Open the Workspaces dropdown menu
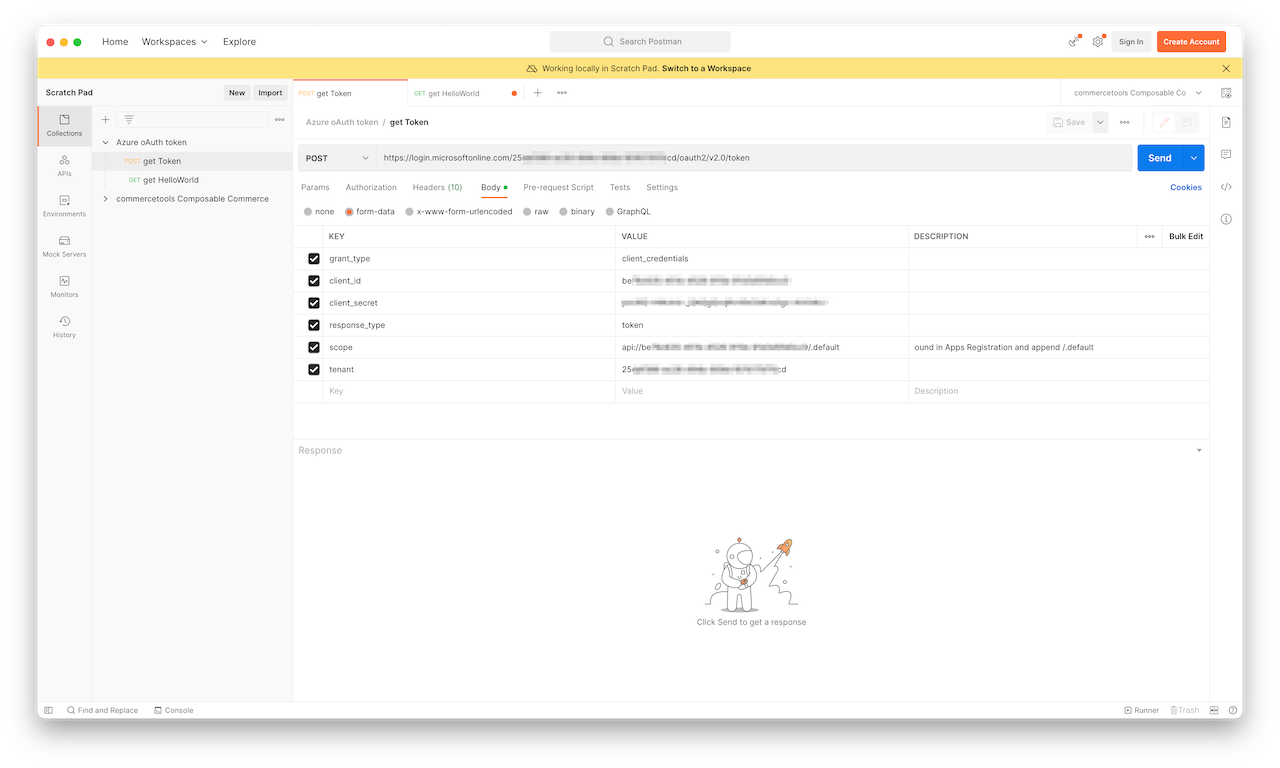 coord(175,42)
